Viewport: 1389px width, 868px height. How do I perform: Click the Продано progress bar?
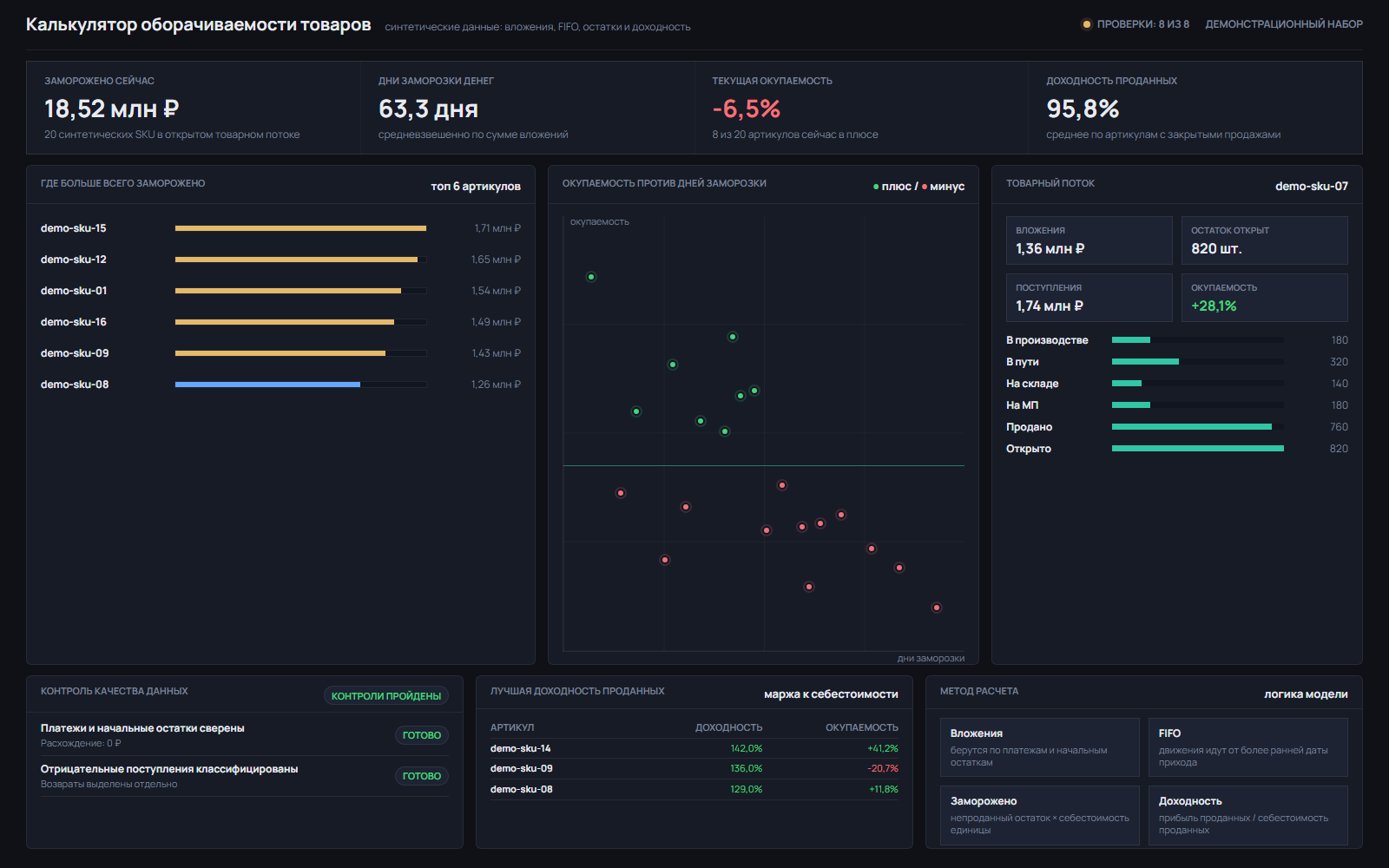[1198, 427]
